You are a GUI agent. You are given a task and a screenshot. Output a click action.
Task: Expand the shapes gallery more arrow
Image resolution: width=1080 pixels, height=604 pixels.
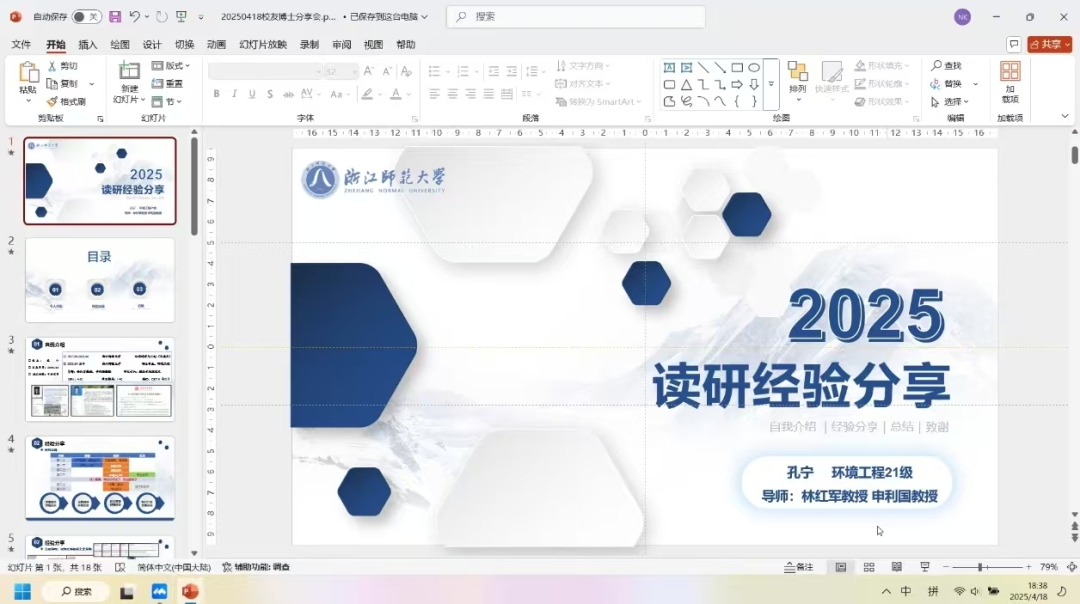click(x=771, y=84)
